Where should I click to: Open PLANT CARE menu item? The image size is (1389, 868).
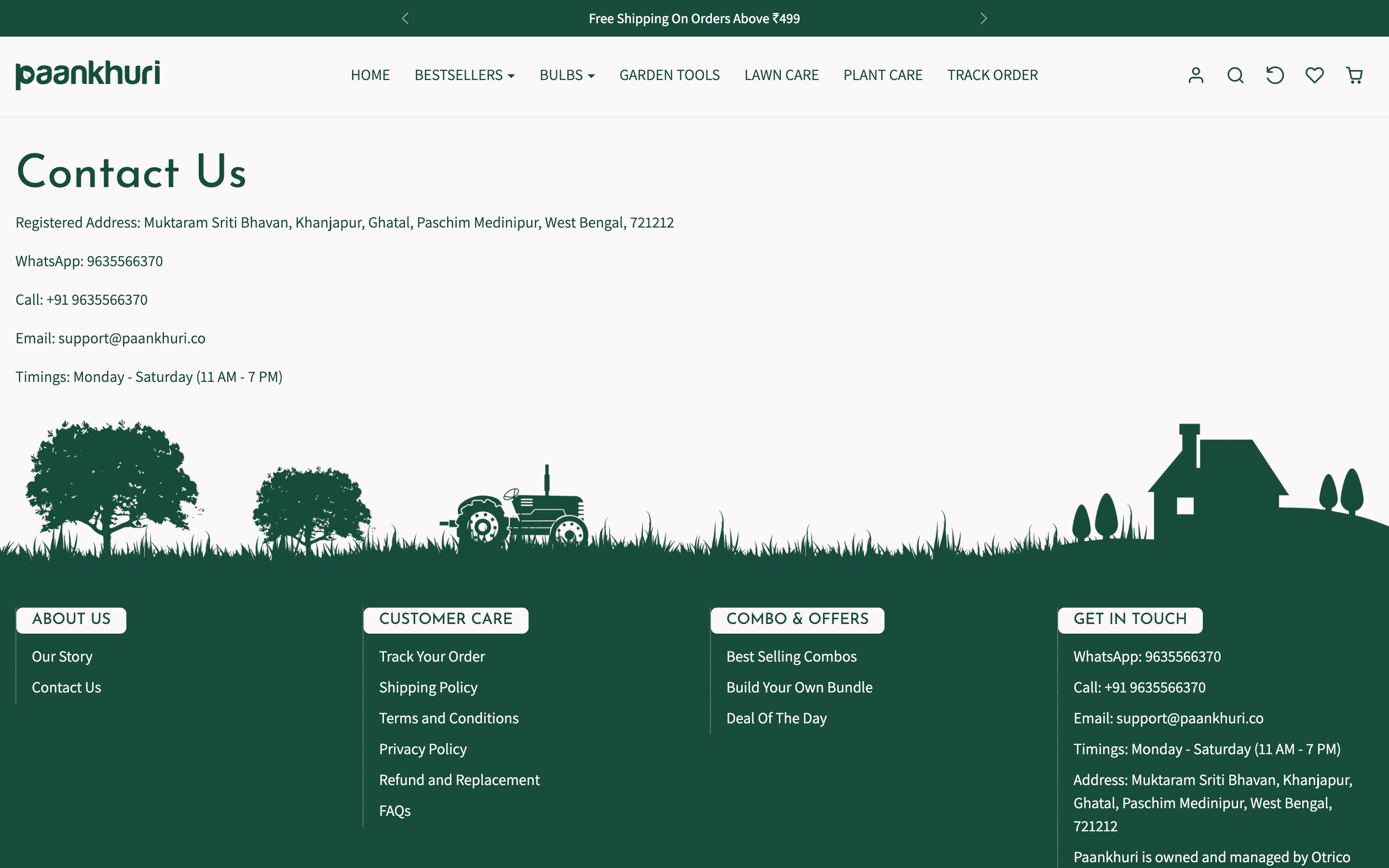click(x=883, y=75)
